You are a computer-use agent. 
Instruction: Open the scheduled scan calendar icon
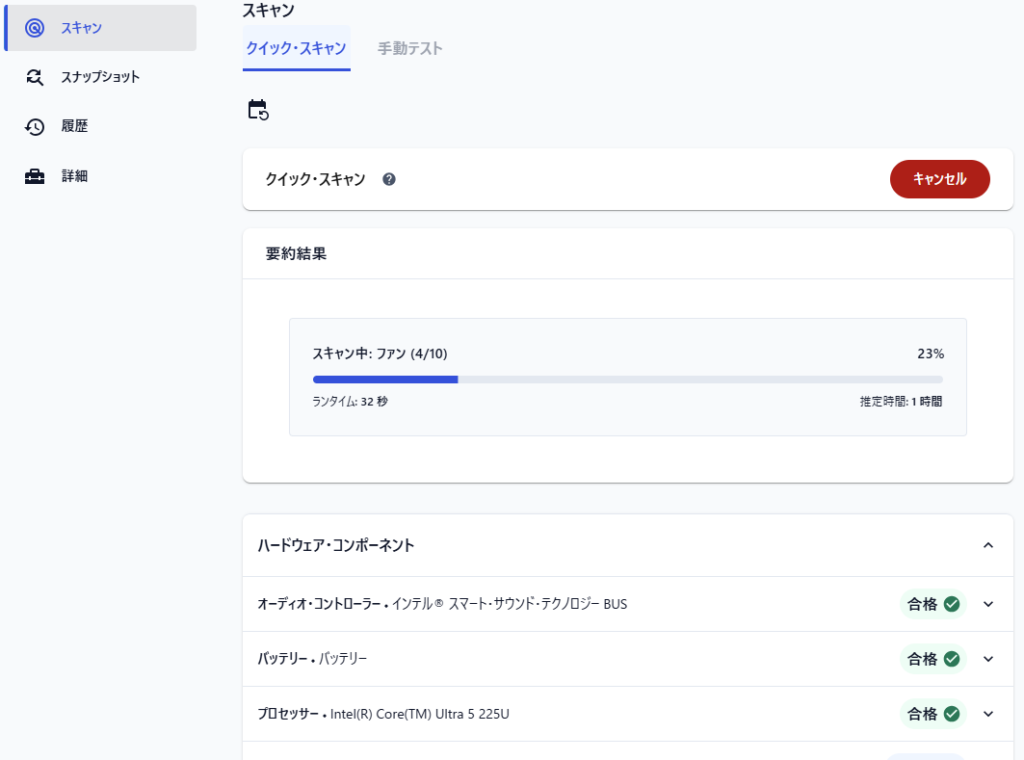258,110
